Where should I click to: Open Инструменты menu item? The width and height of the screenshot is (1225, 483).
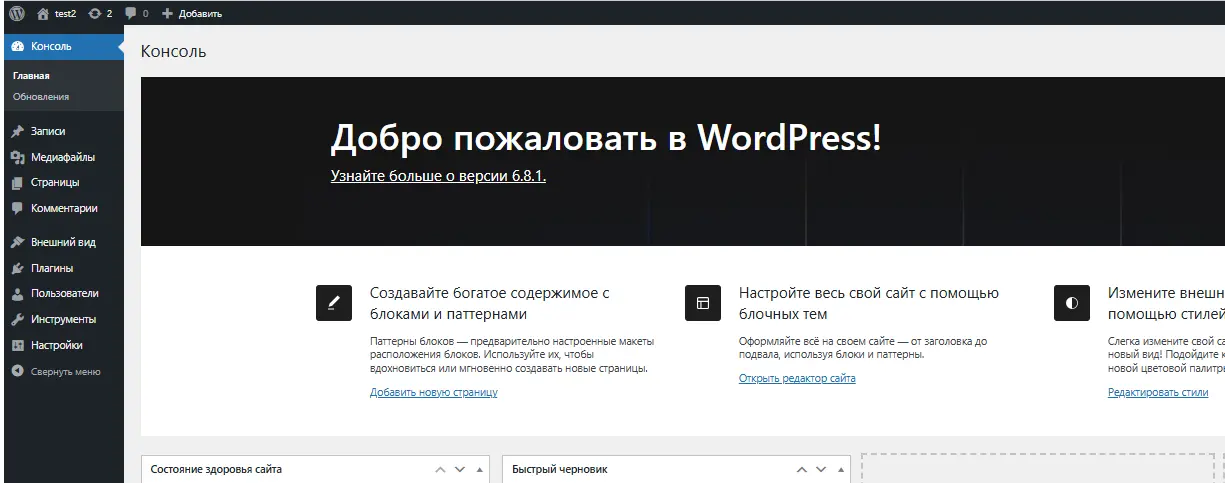[62, 320]
